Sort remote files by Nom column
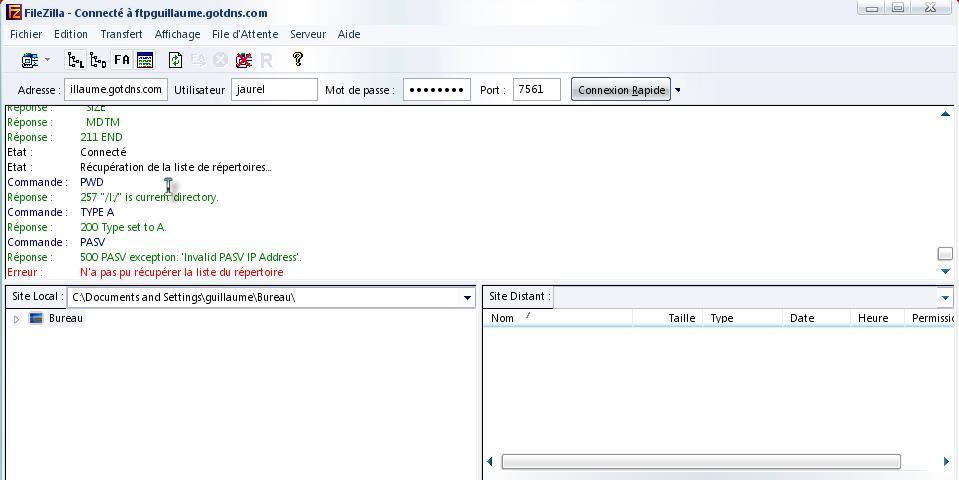 coord(558,318)
